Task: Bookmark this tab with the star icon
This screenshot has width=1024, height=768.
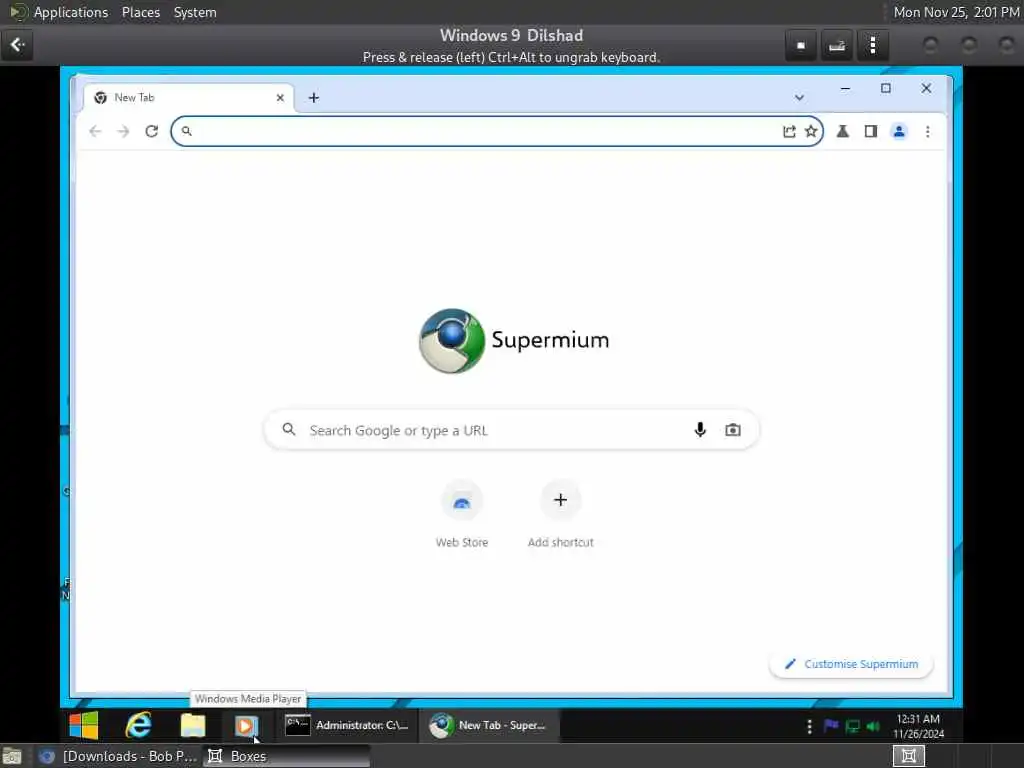Action: click(810, 131)
